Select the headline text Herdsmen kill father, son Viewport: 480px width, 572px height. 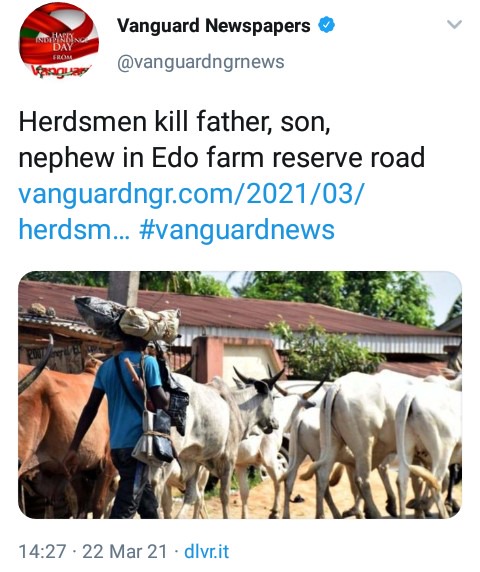point(174,122)
